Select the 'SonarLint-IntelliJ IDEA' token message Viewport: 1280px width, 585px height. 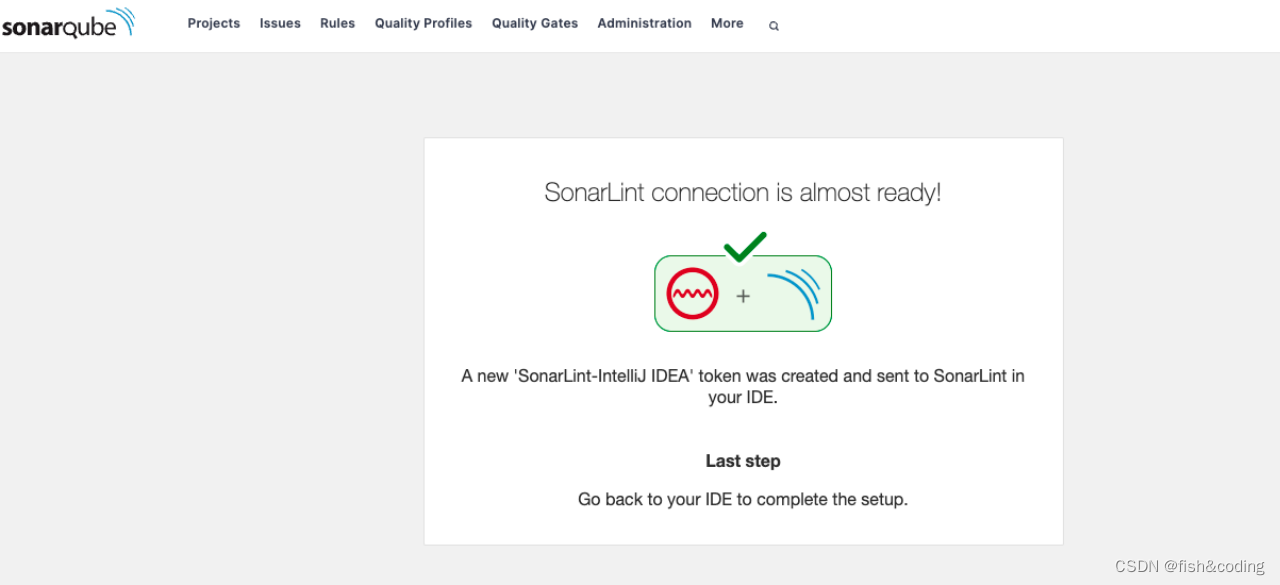point(743,386)
